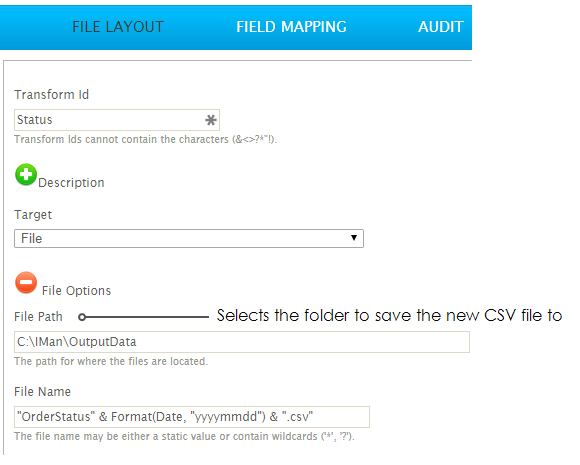Click the File Name label
Screen dimensions: 580x465
[43, 391]
